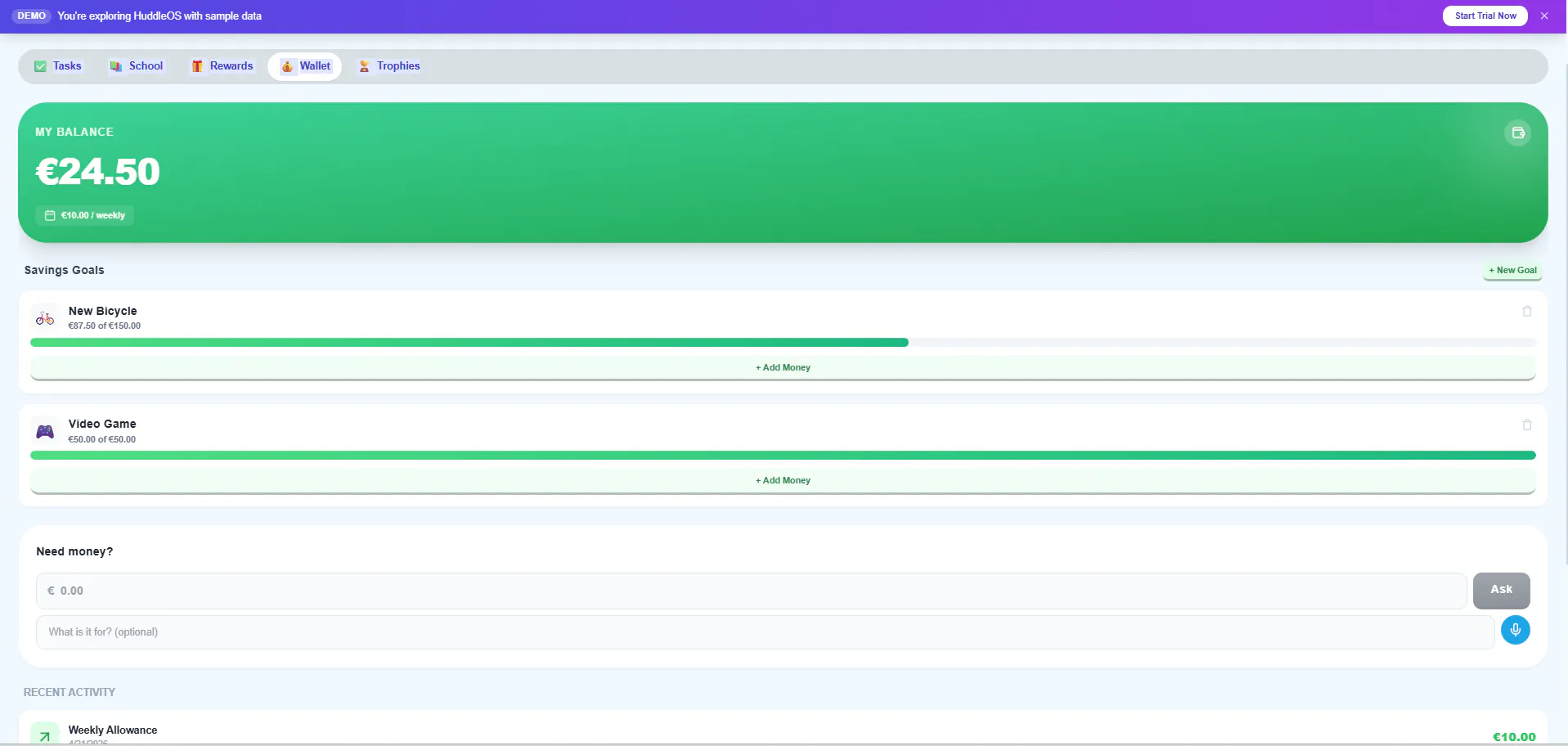
Task: Click the money bag icon on Wallet tab
Action: pyautogui.click(x=287, y=66)
